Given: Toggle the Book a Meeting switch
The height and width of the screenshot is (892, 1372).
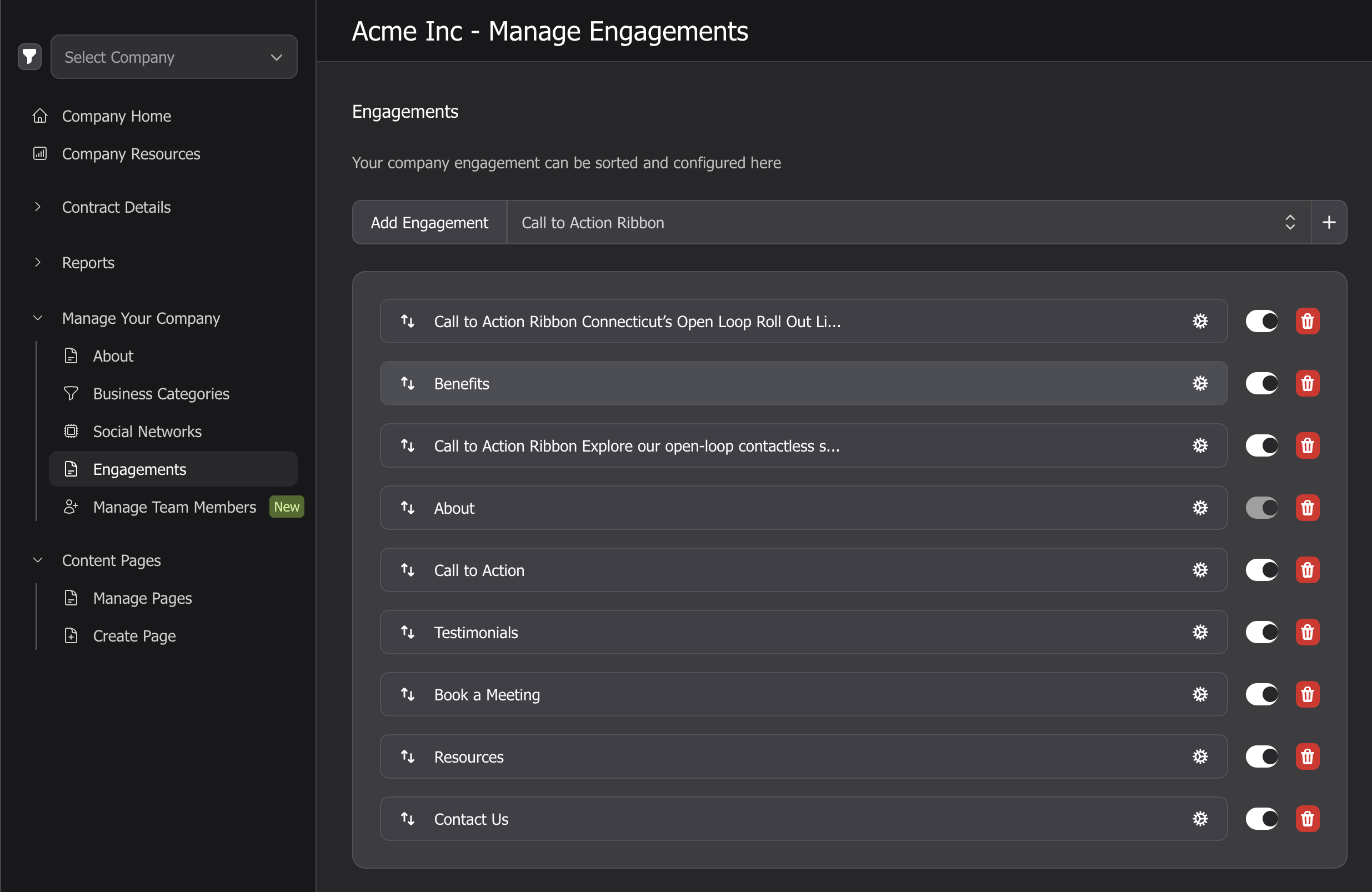Looking at the screenshot, I should coord(1261,695).
